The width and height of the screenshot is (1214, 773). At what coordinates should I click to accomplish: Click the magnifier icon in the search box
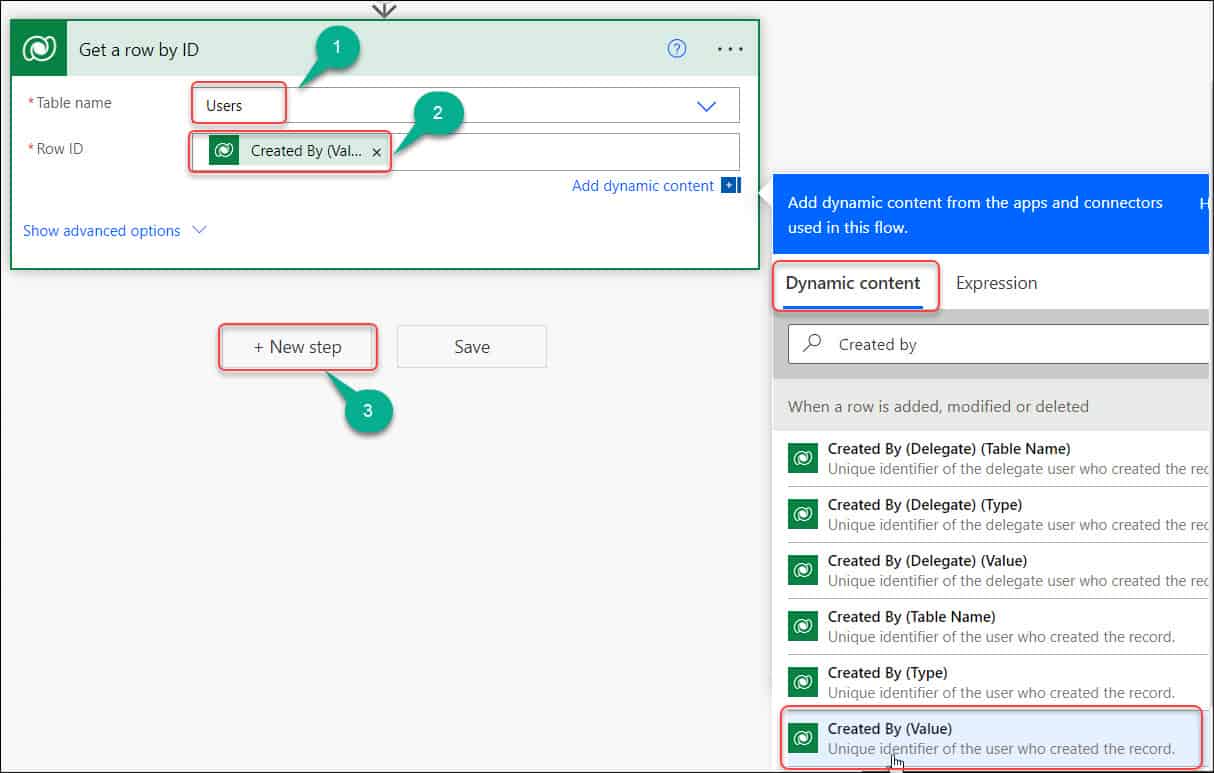coord(813,343)
